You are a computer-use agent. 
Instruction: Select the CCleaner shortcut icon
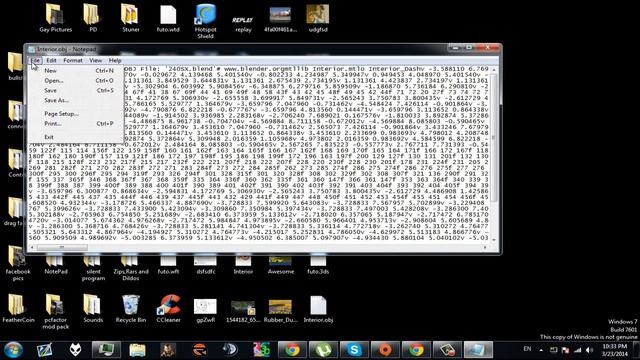[168, 309]
